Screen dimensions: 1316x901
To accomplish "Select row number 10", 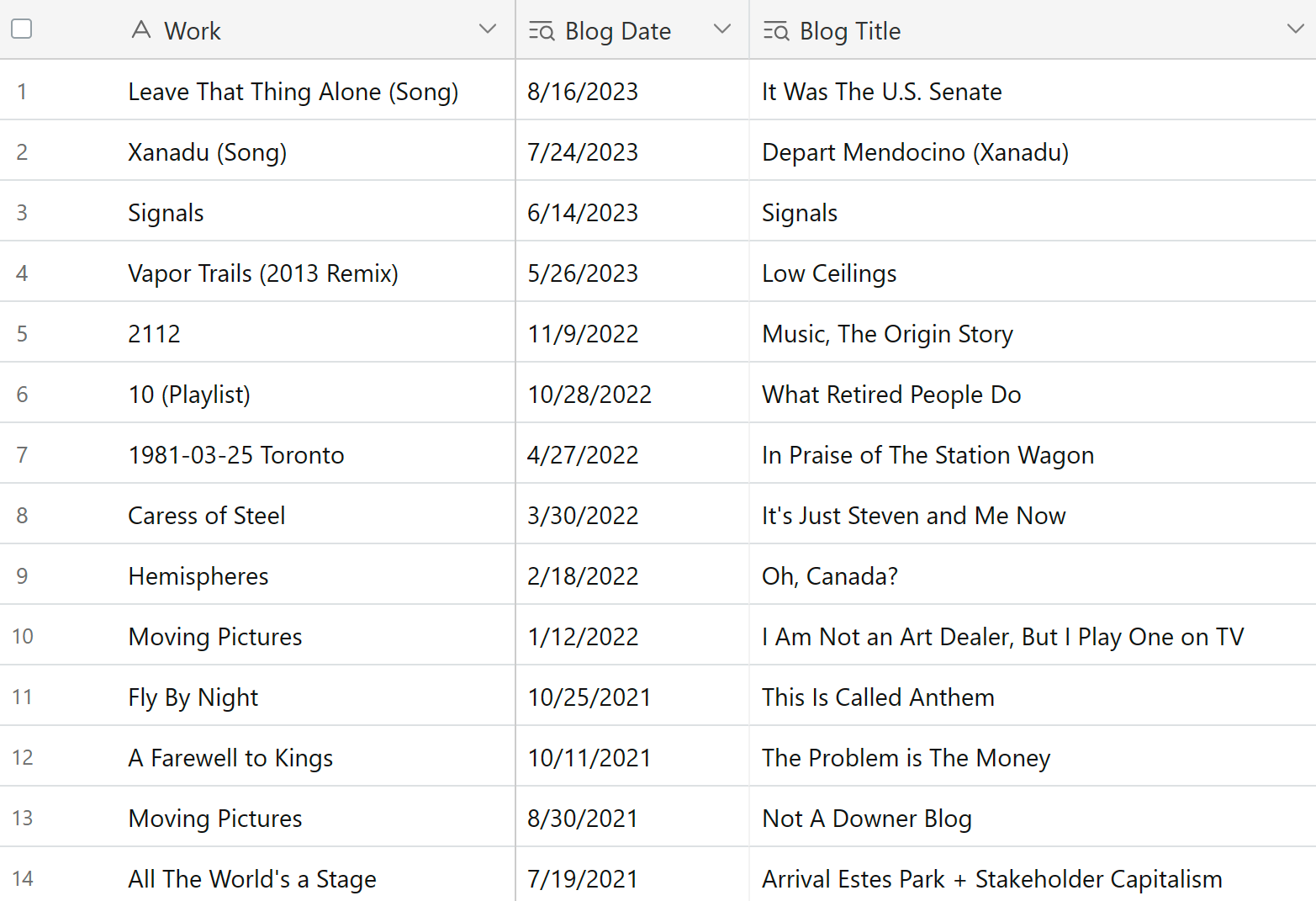I will 23,636.
